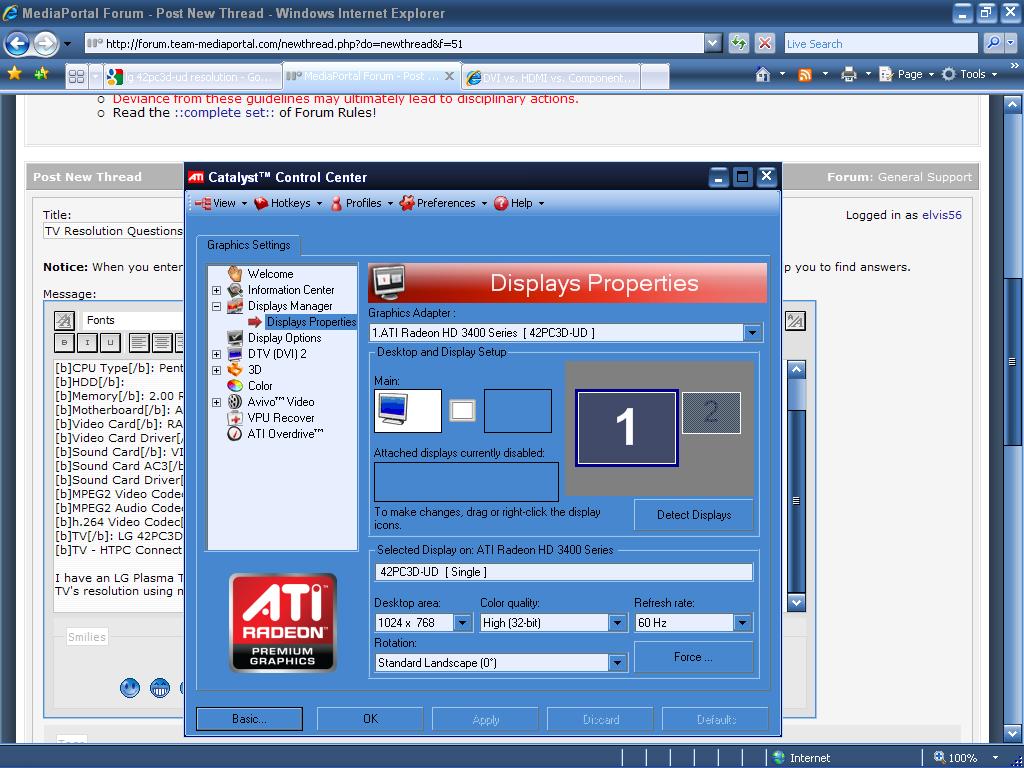Open the Fonts dropdown in editor
Screen dimensions: 1024x768
pos(133,320)
